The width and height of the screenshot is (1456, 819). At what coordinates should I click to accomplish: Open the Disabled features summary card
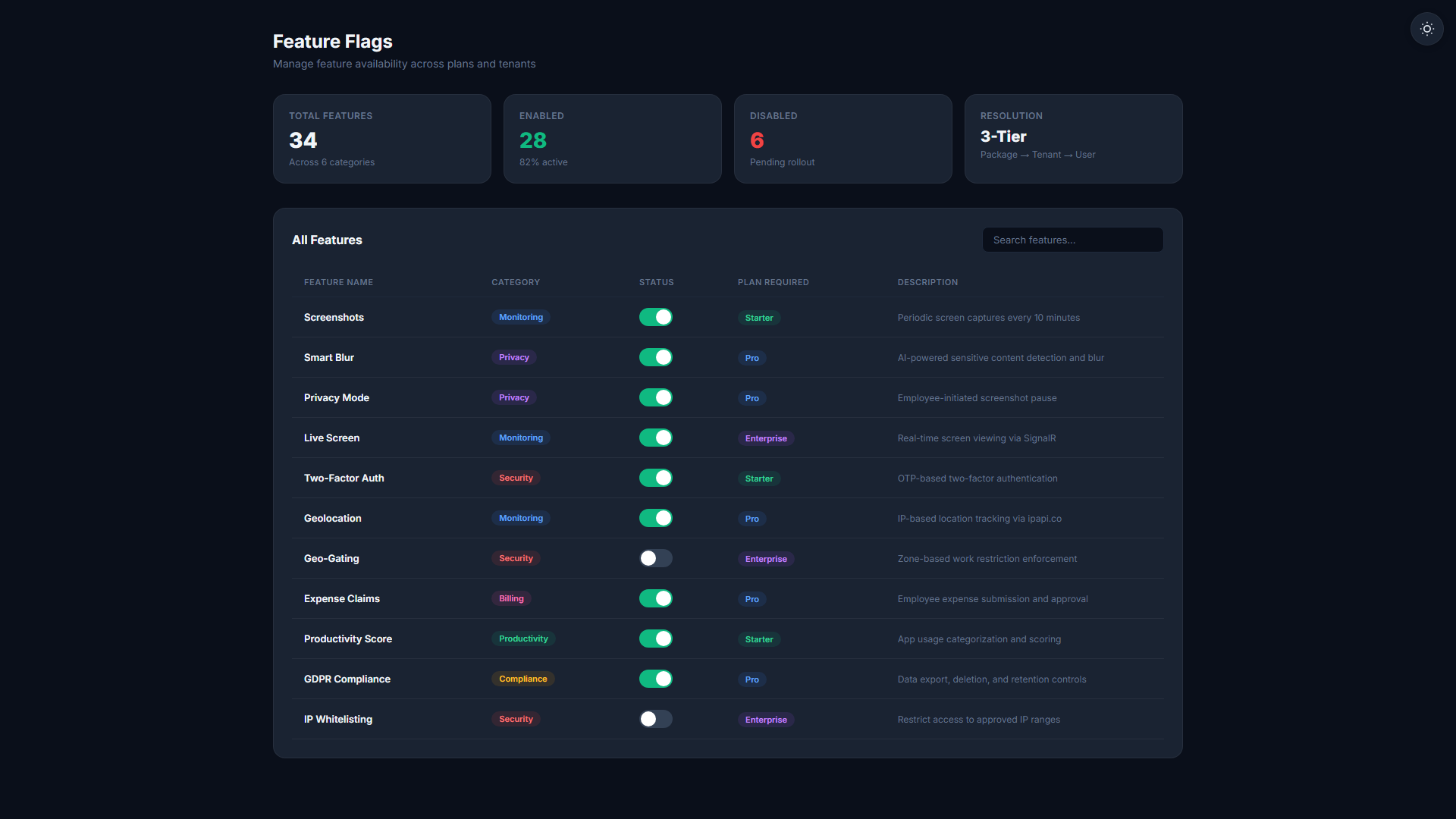(x=843, y=139)
